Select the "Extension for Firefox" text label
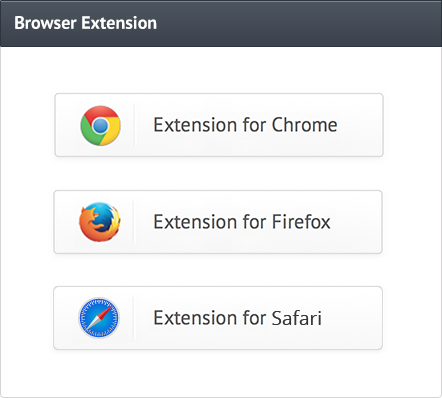The image size is (442, 398). [x=242, y=222]
